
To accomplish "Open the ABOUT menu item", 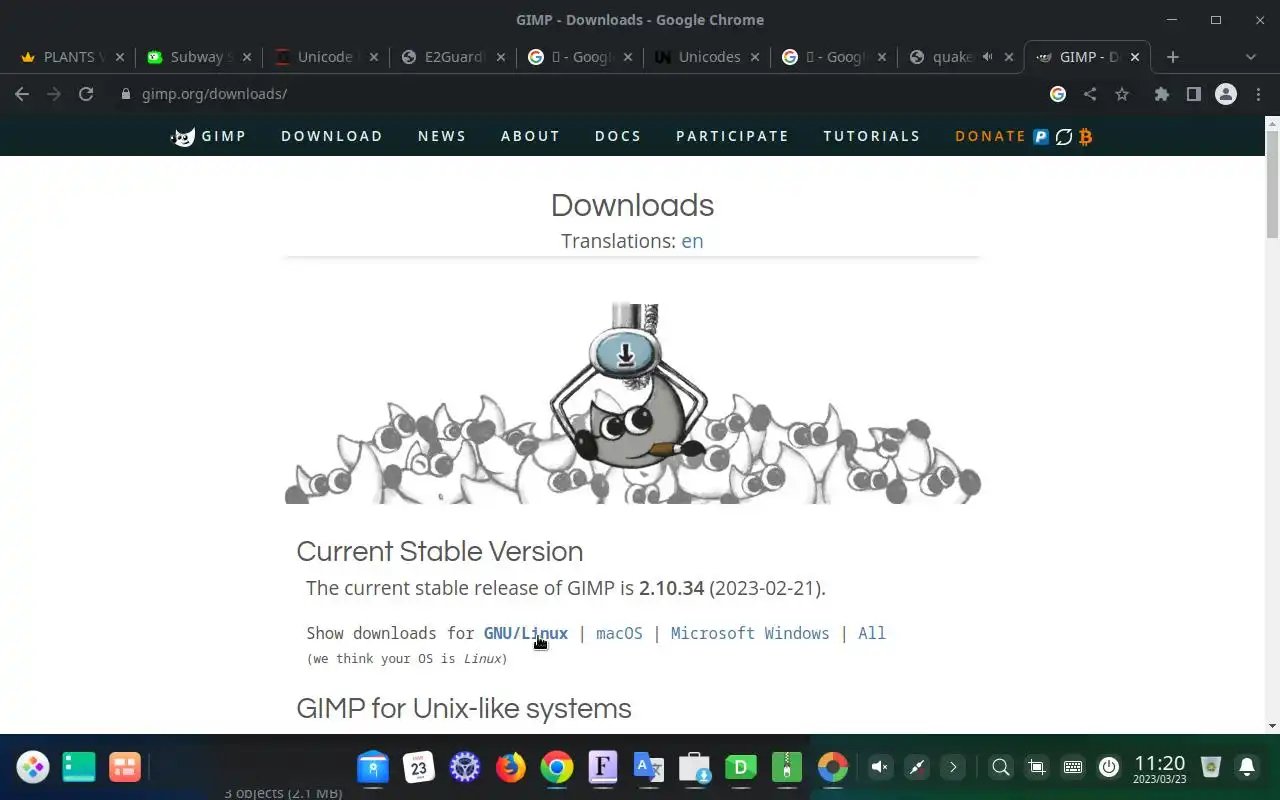I will click(530, 136).
